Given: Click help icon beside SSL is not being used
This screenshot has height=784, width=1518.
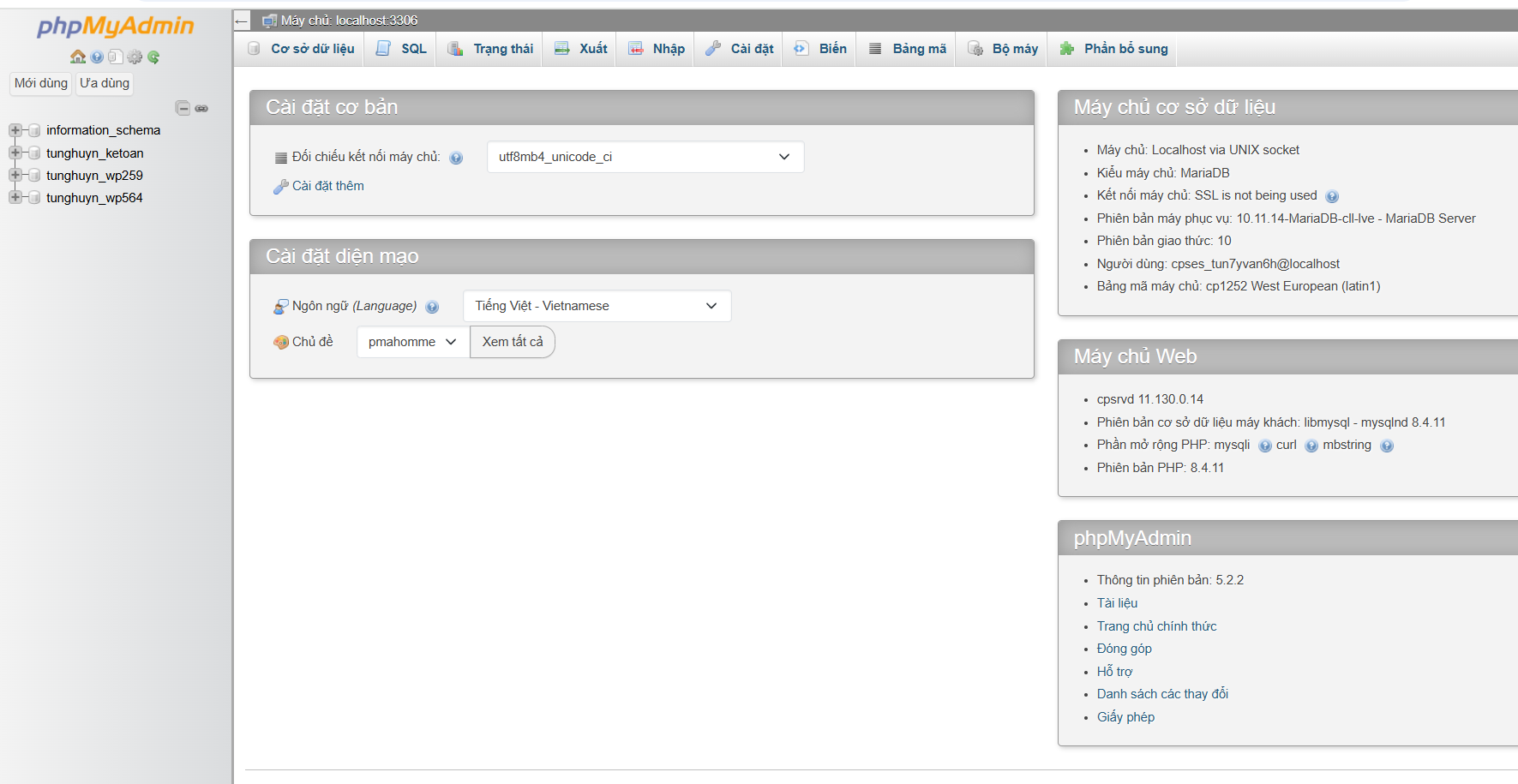Looking at the screenshot, I should 1331,196.
